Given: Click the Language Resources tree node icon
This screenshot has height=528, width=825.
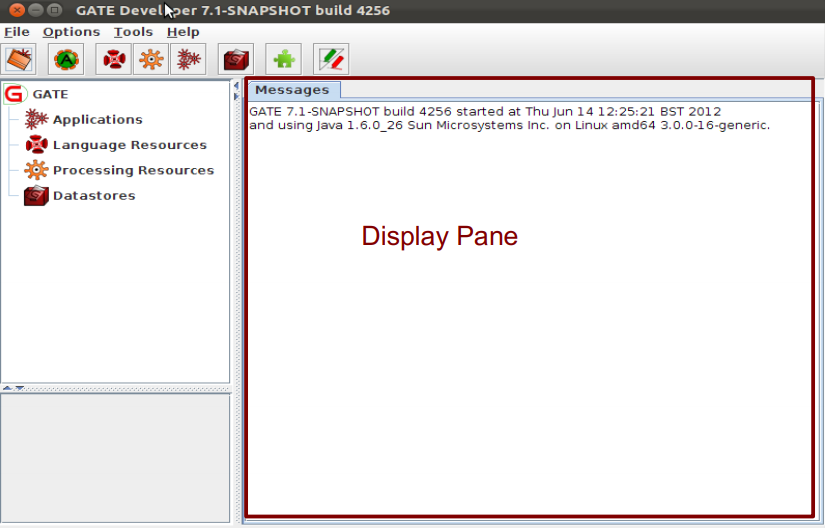Looking at the screenshot, I should (36, 145).
